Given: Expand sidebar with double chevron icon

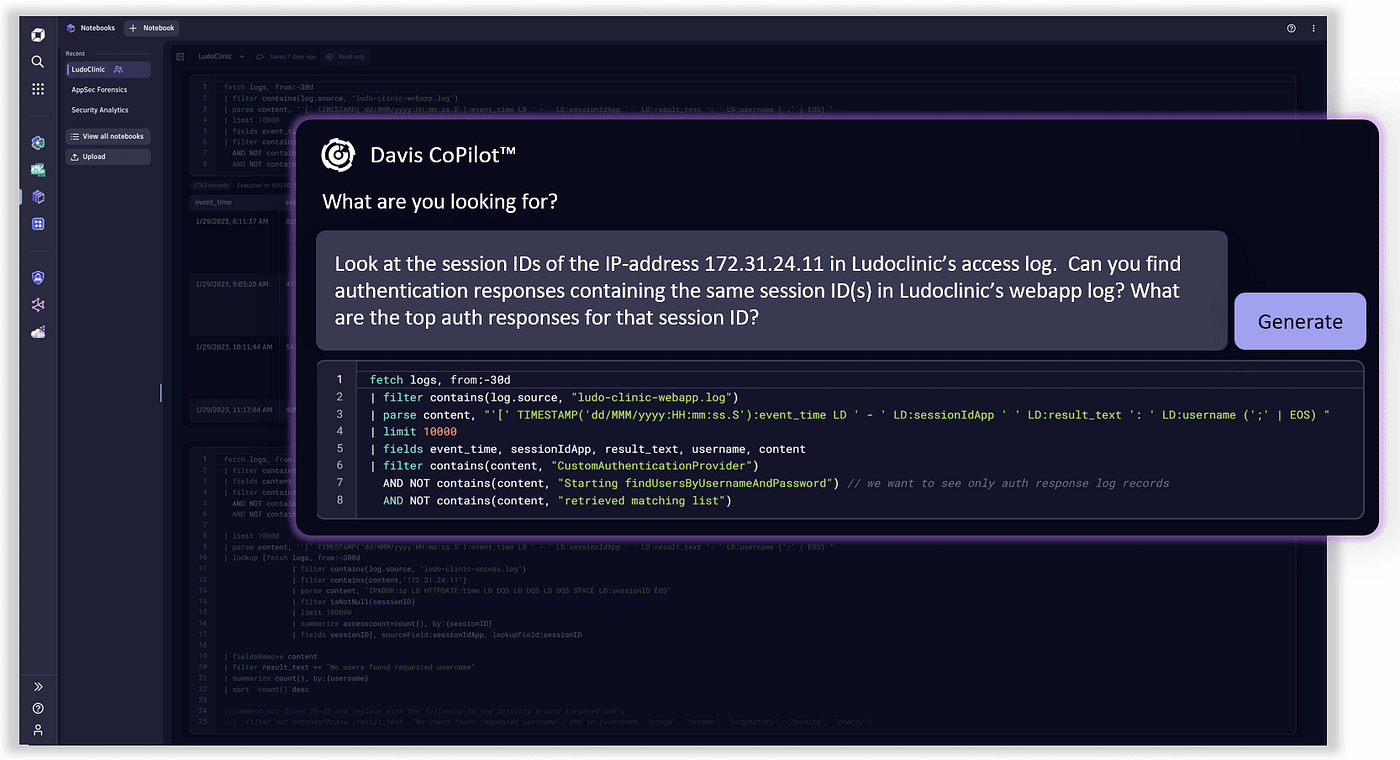Looking at the screenshot, I should (x=38, y=687).
